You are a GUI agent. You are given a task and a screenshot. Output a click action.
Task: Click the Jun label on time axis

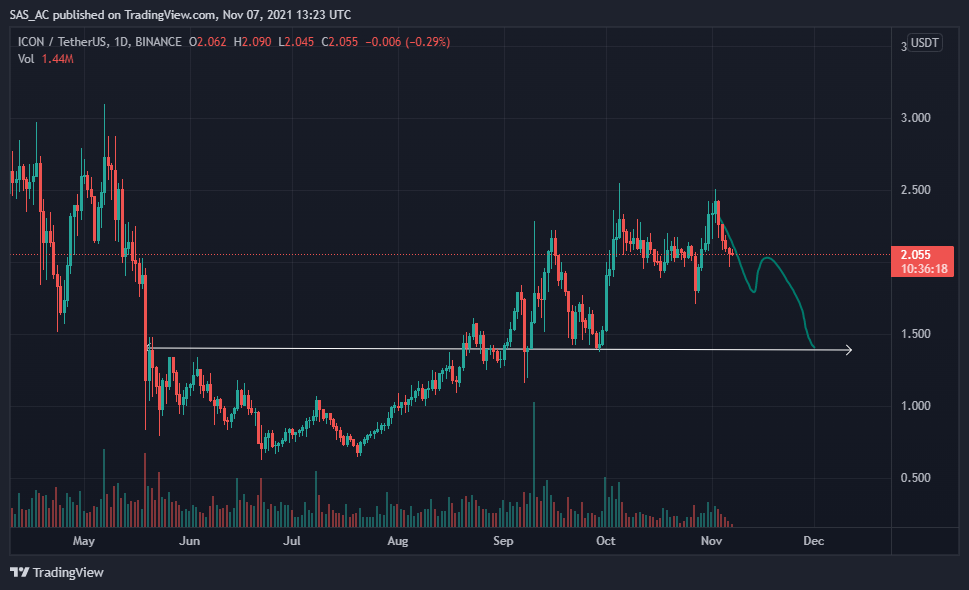pos(189,541)
